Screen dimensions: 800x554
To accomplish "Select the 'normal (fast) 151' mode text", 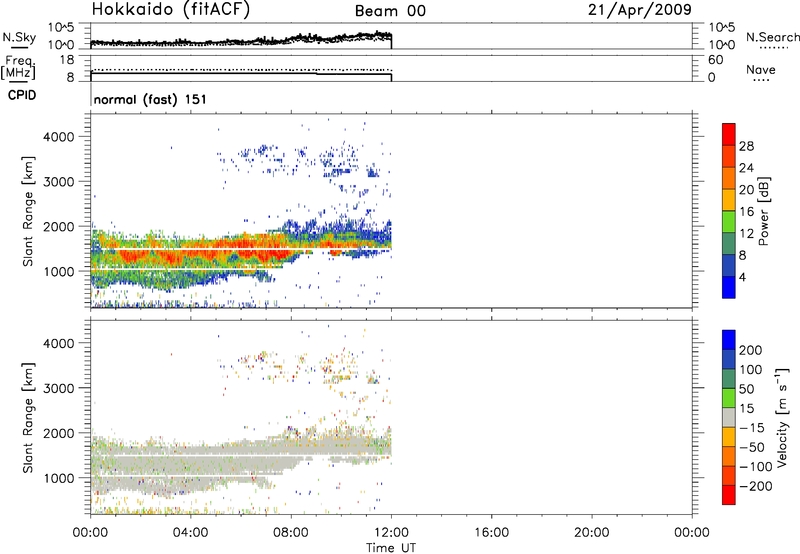I will click(x=151, y=99).
